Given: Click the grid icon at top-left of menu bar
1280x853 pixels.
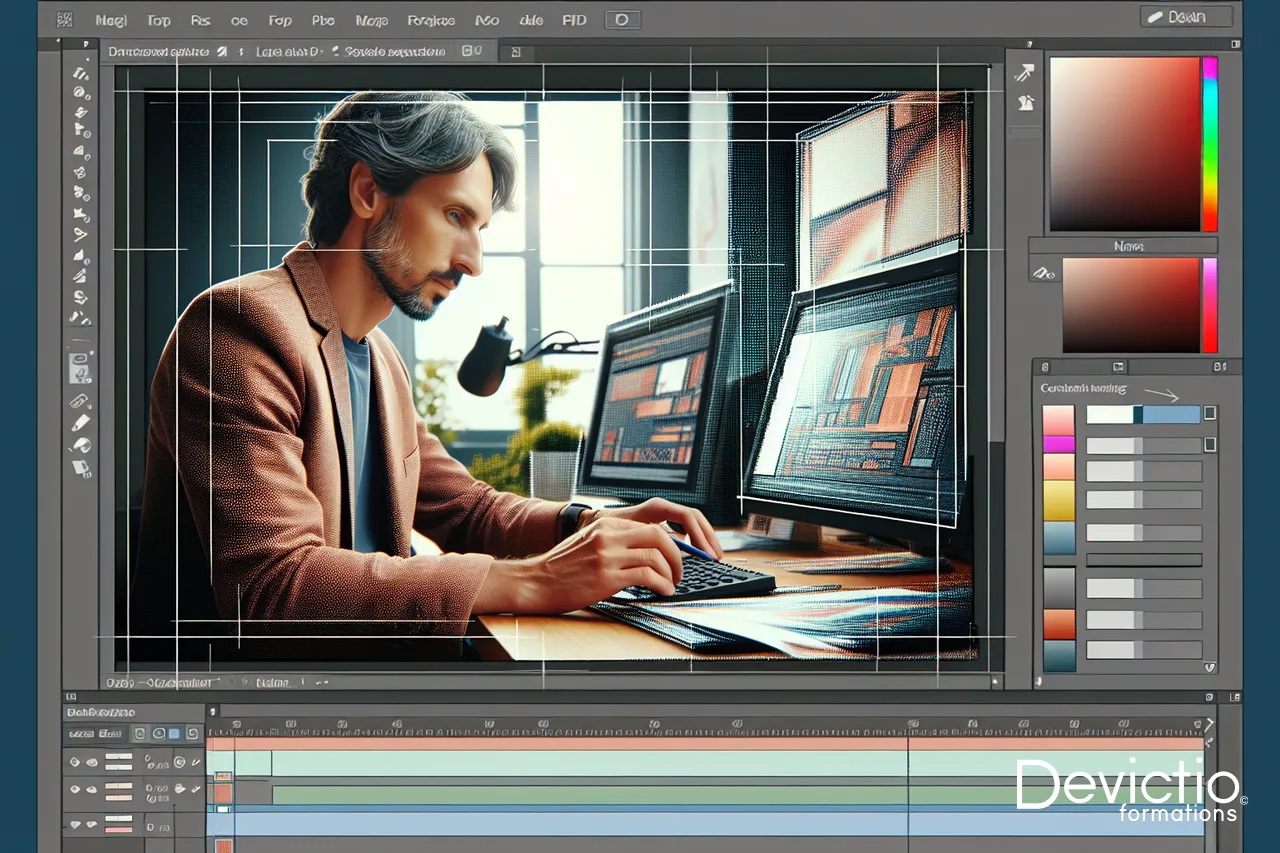Looking at the screenshot, I should [65, 19].
